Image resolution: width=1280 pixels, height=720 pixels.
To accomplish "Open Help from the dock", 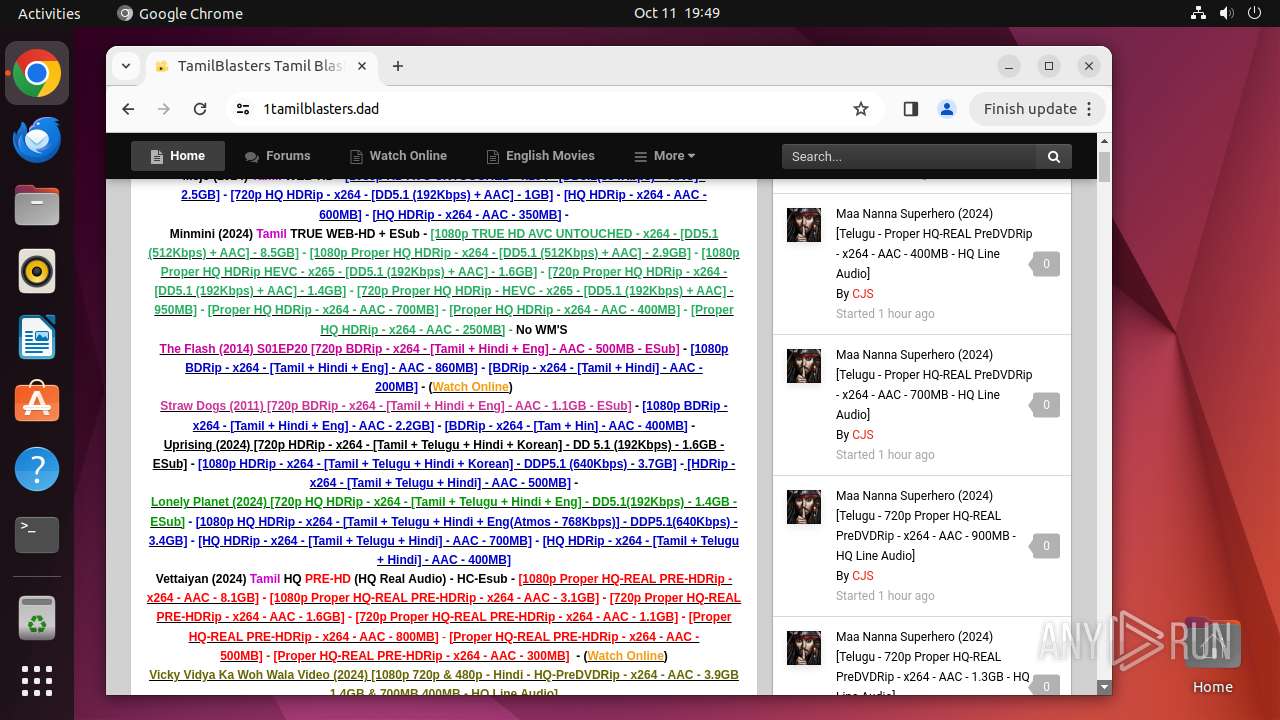I will [37, 470].
